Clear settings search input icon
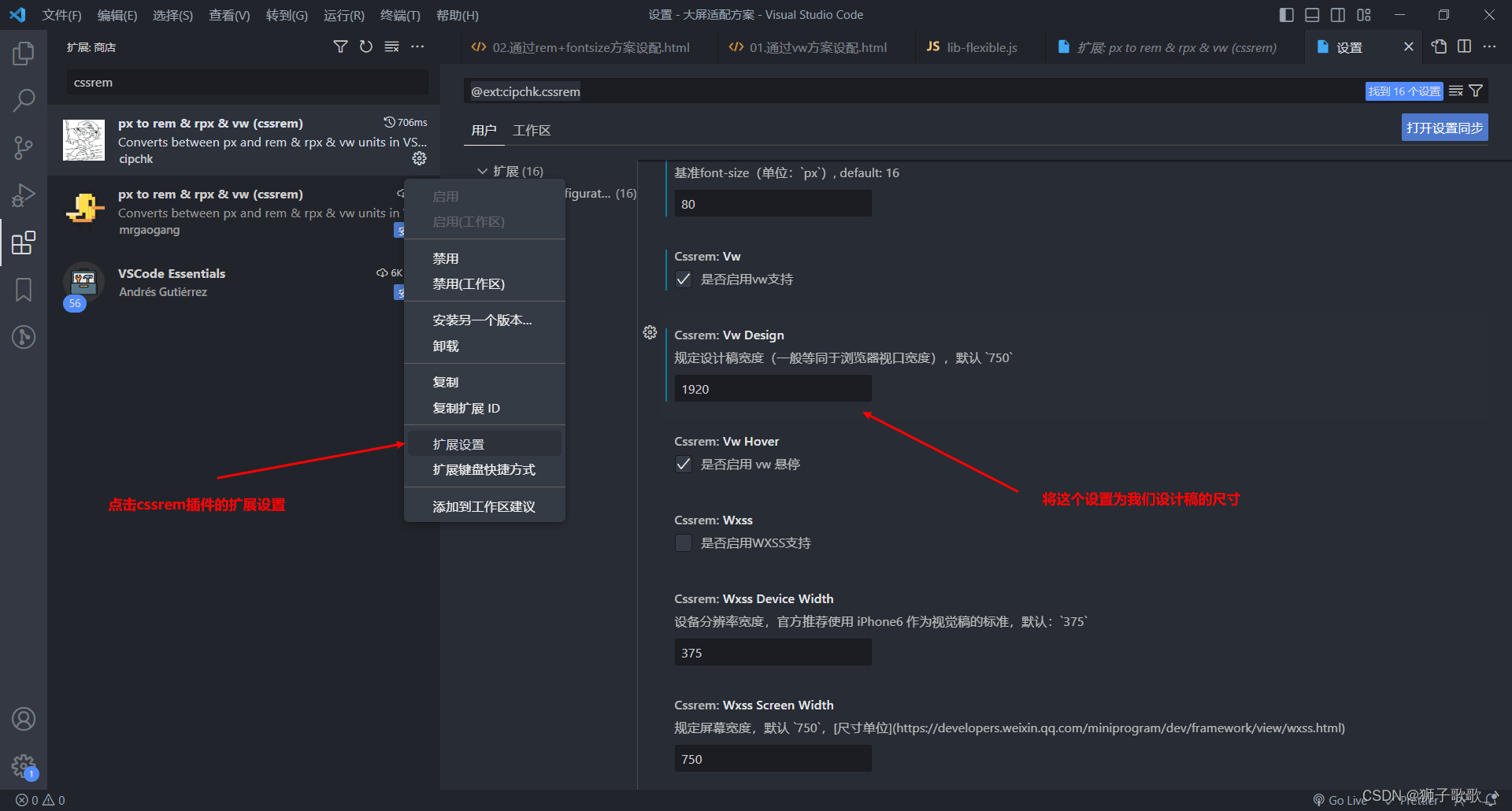Screen dimensions: 1512x811 (1456, 91)
